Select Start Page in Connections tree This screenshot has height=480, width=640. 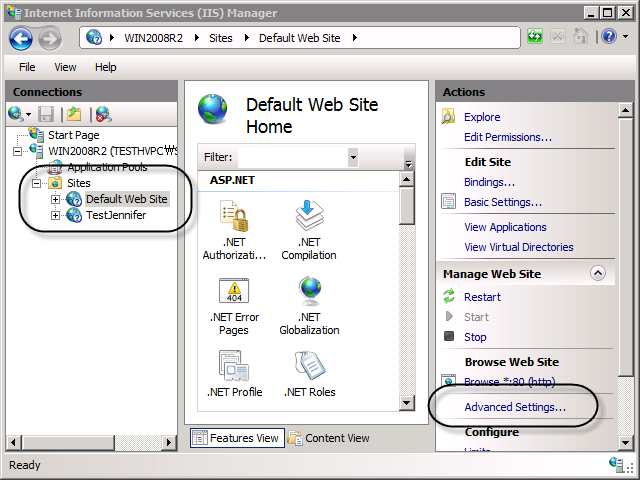pos(74,135)
